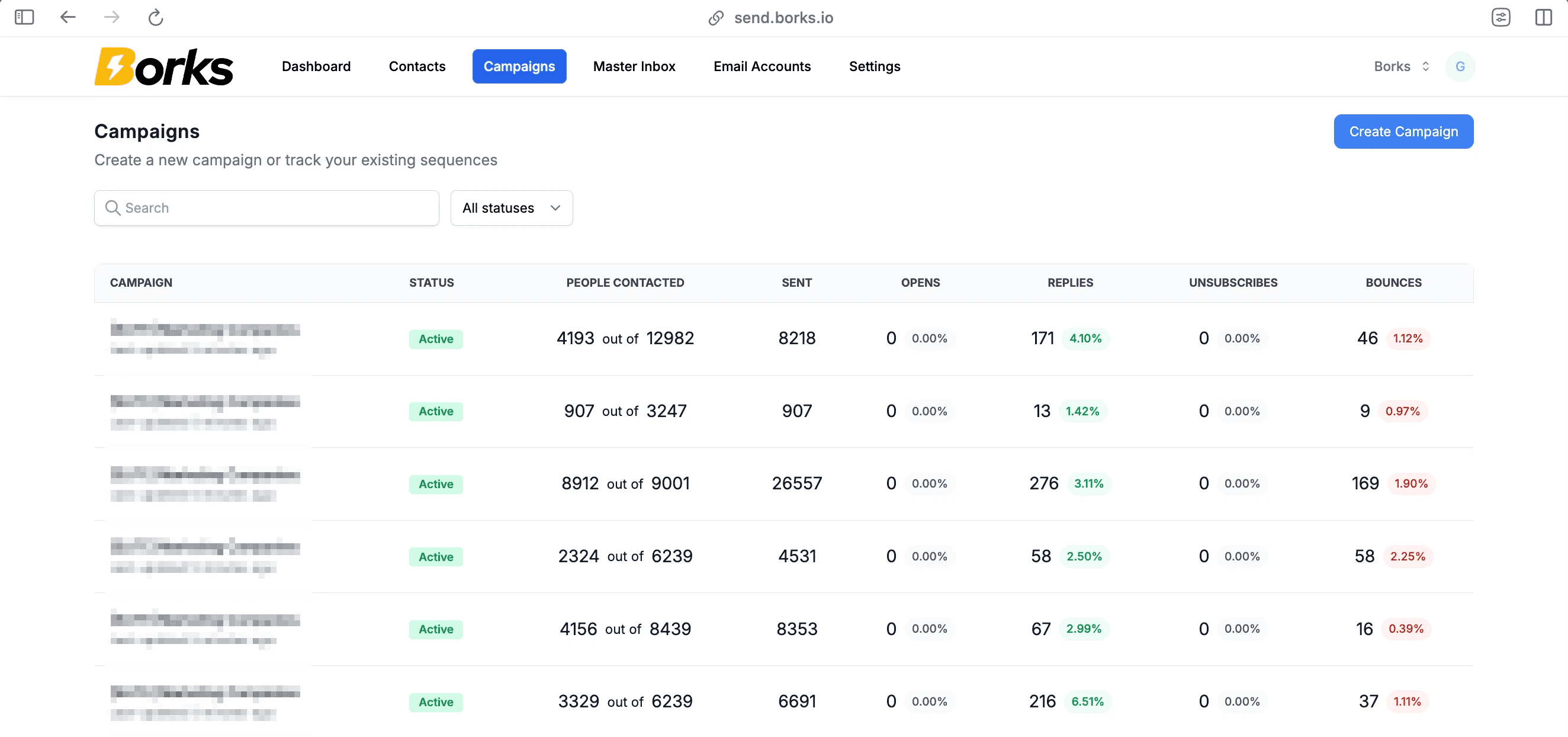The image size is (1568, 737).
Task: Switch to the Dashboard tab
Action: click(316, 66)
